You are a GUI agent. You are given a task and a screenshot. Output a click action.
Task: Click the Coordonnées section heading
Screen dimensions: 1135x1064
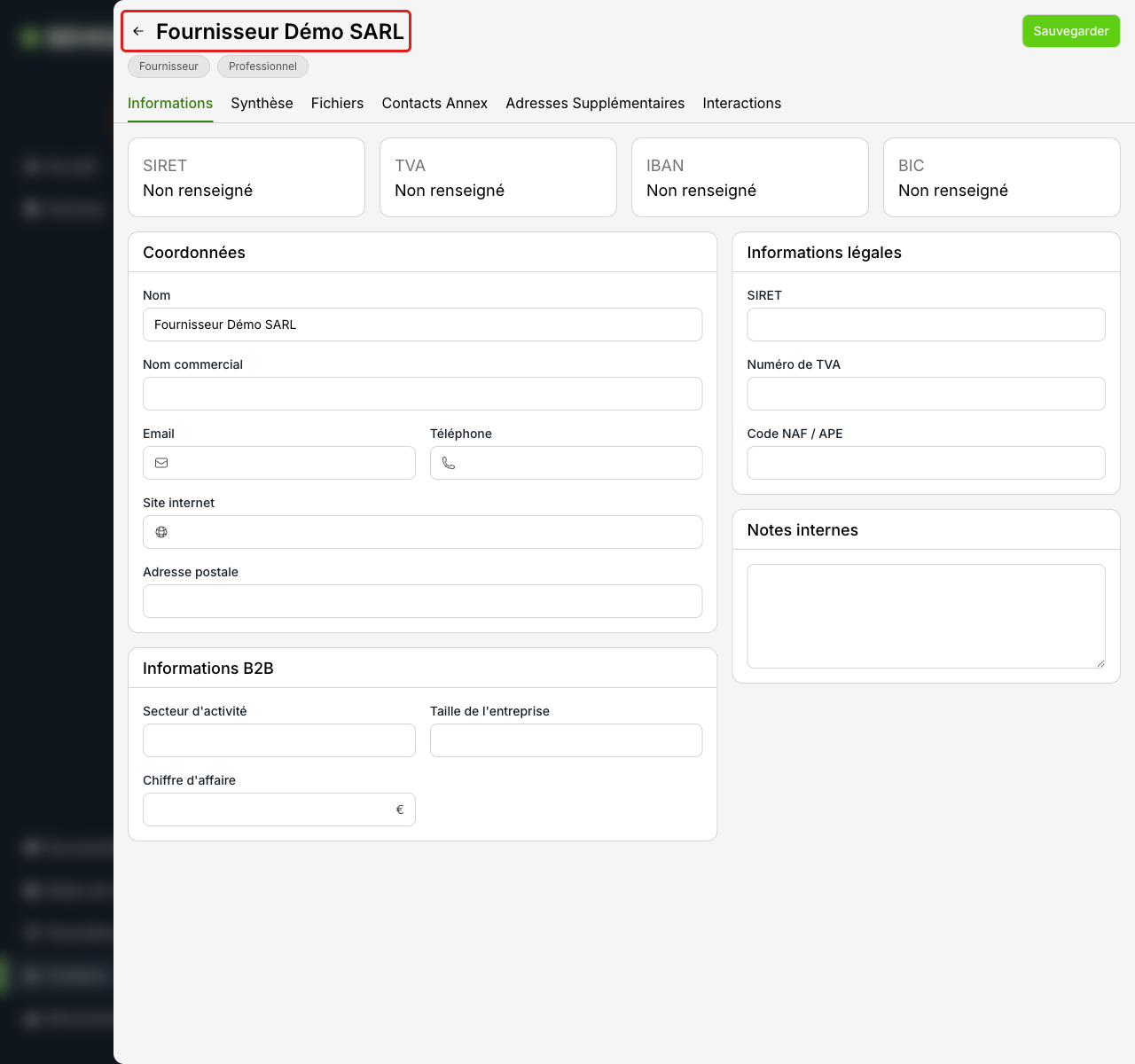(194, 253)
